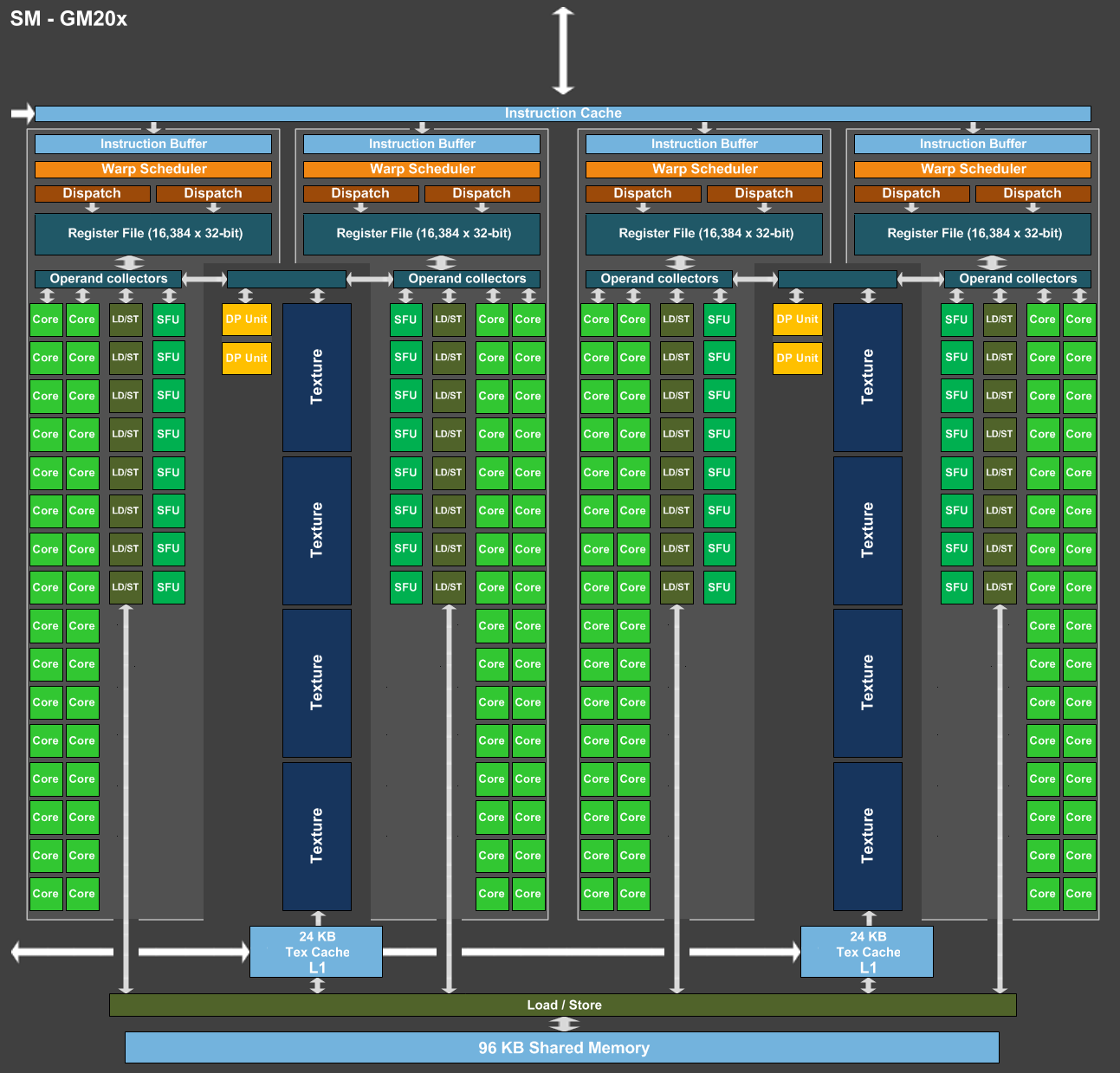Click the third "Warp Scheduler" from the left
The height and width of the screenshot is (1073, 1120).
coord(704,170)
